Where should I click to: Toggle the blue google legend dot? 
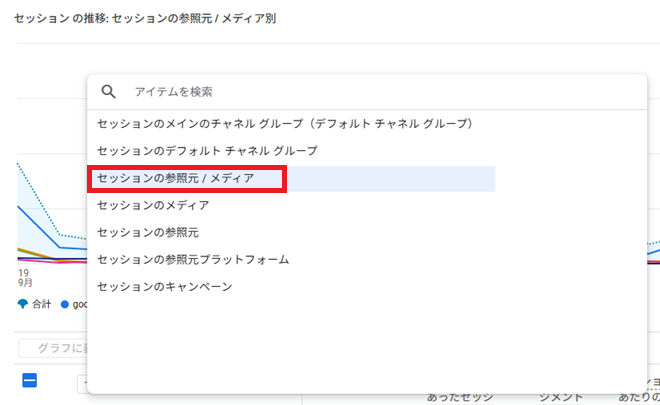[65, 304]
